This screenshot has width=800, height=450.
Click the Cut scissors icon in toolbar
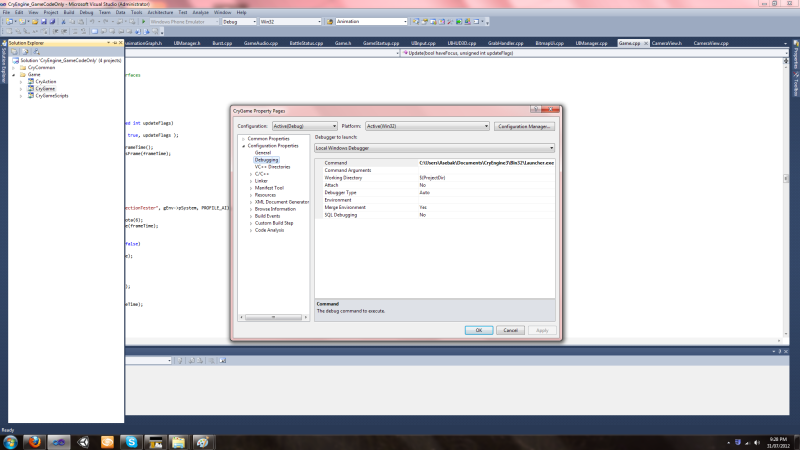coord(64,22)
